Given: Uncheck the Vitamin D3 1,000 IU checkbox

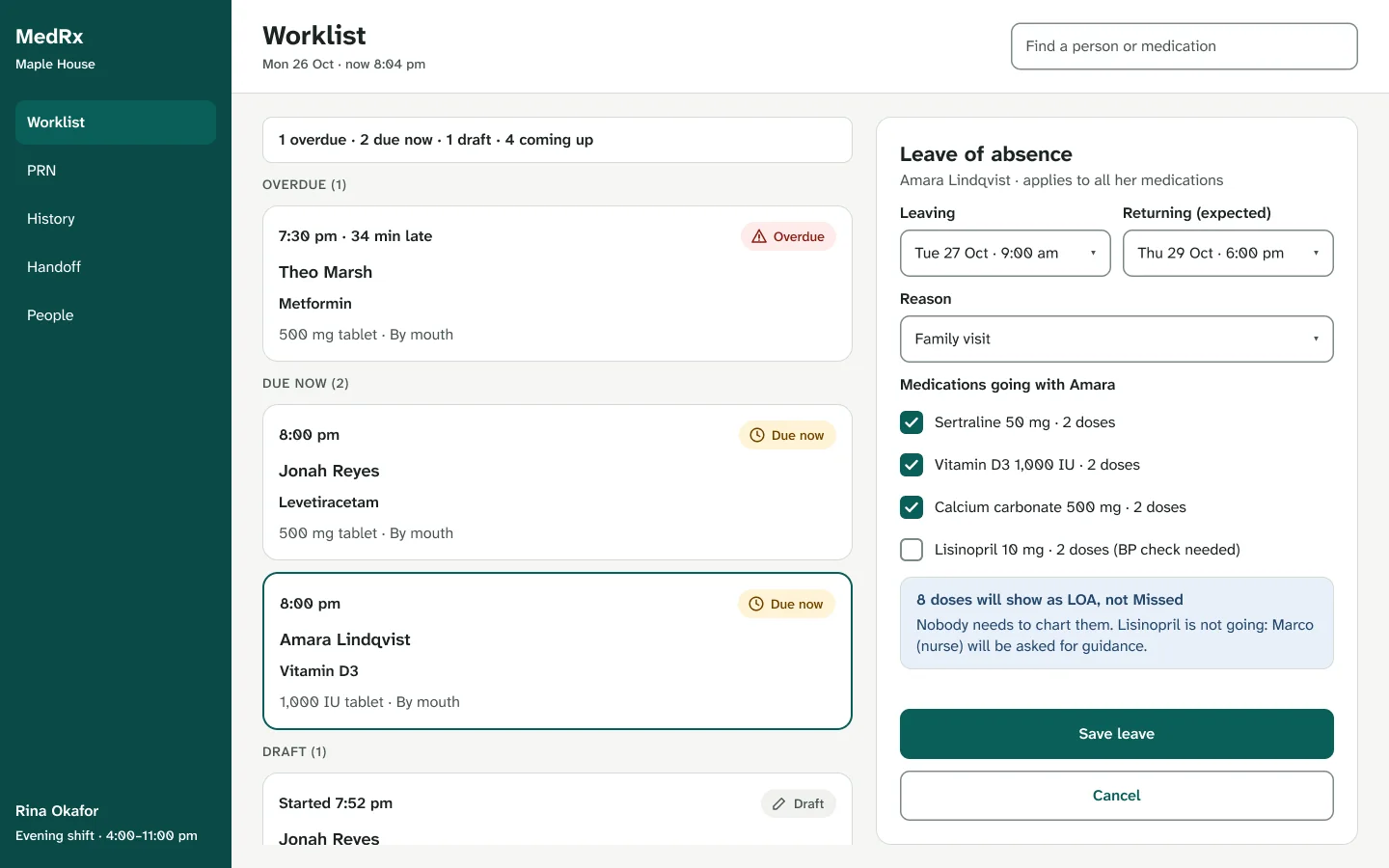Looking at the screenshot, I should click(912, 465).
